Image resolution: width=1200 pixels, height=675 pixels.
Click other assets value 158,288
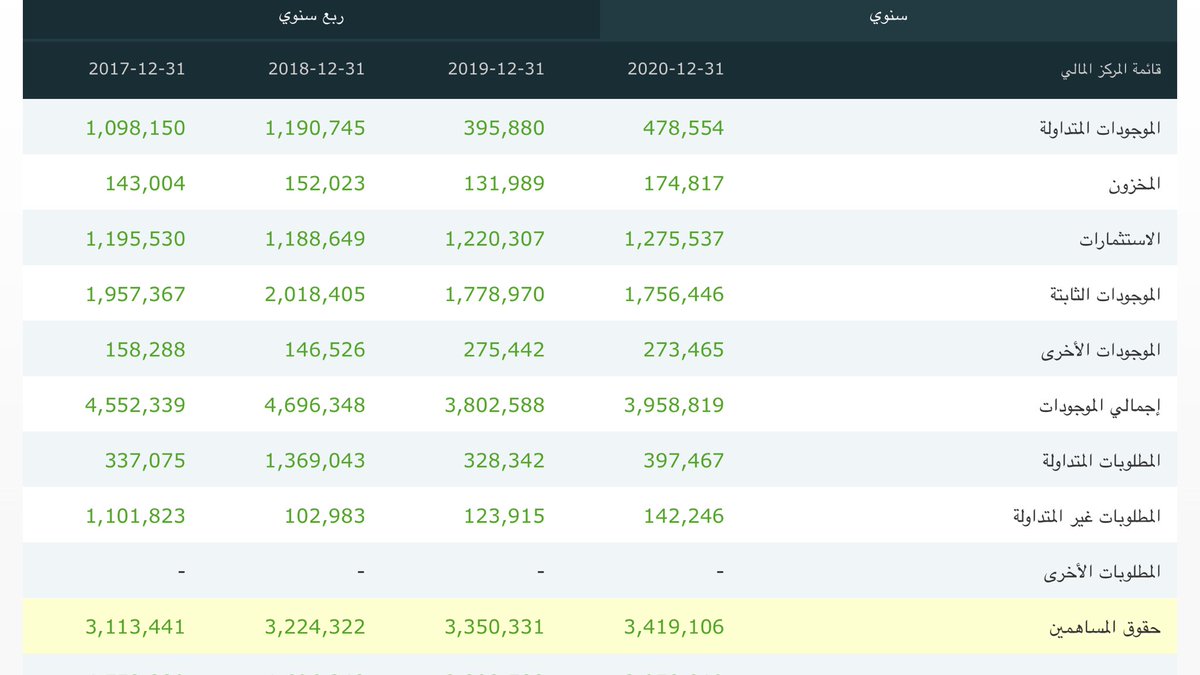point(145,351)
